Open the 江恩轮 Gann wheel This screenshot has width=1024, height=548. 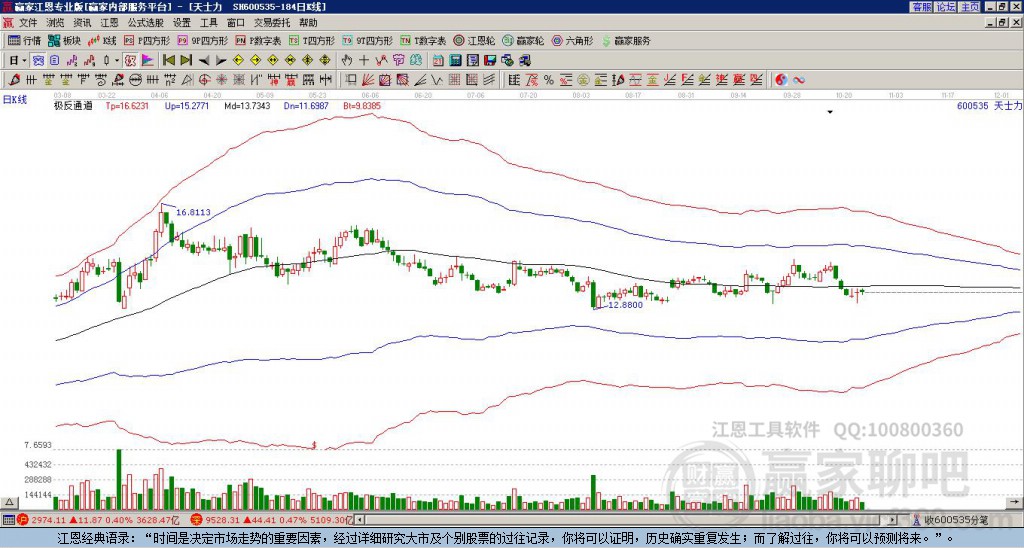click(x=474, y=40)
